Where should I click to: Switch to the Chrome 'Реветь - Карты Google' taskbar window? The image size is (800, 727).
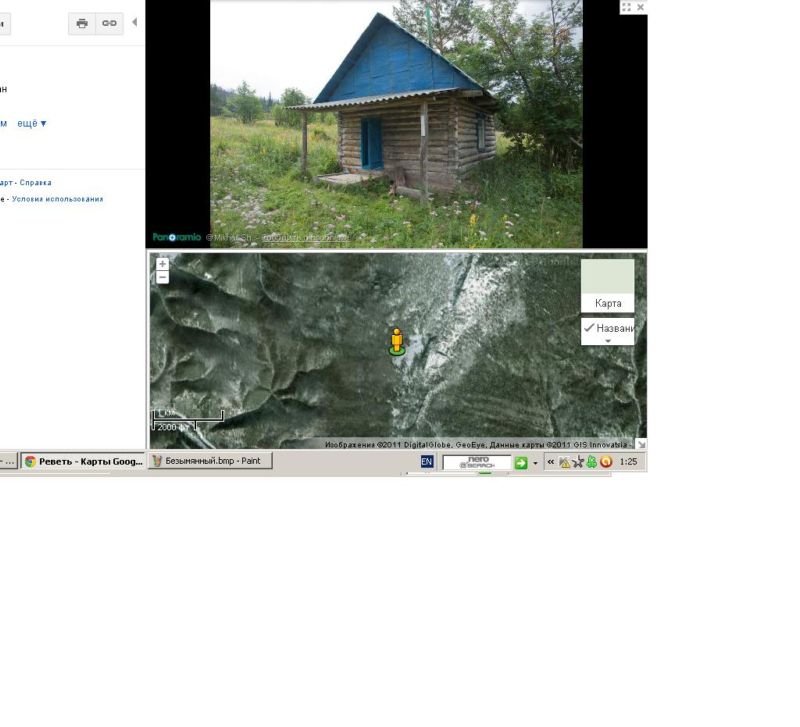(83, 461)
